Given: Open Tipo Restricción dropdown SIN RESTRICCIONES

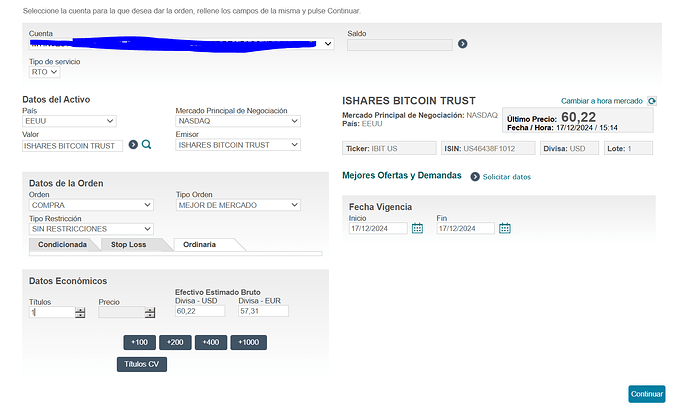Looking at the screenshot, I should 91,229.
